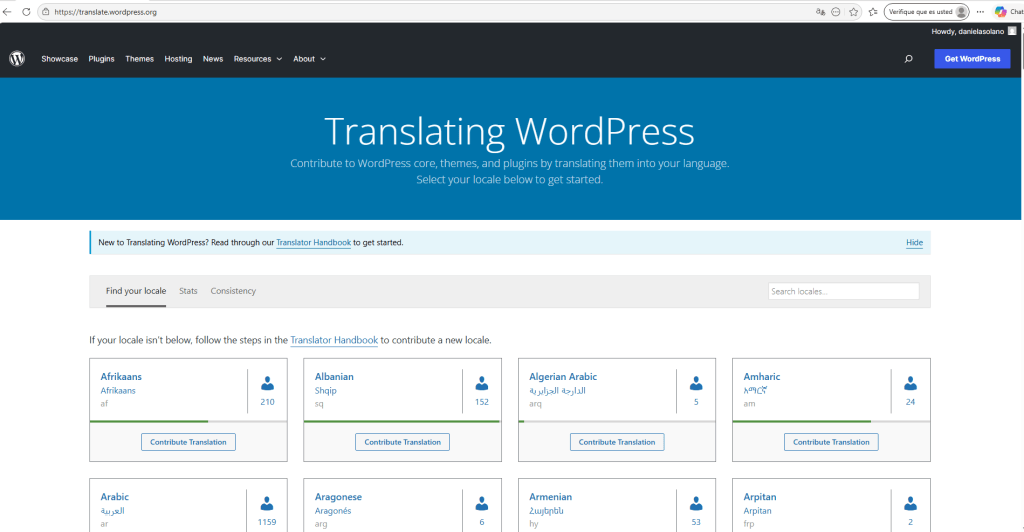Click the star icon to bookmark page
This screenshot has height=532, width=1024.
coord(853,12)
